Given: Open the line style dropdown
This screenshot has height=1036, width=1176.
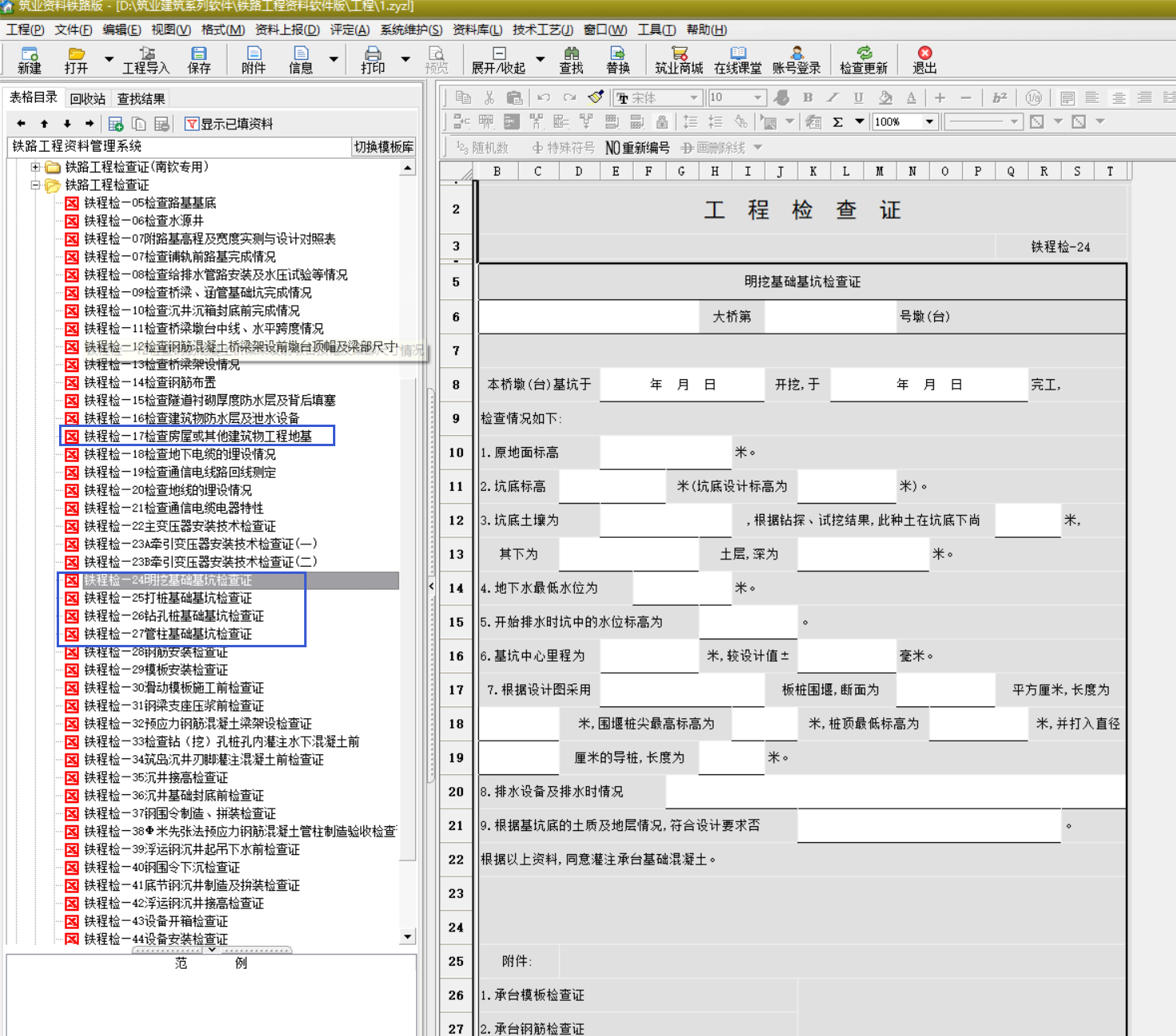Looking at the screenshot, I should 1014,121.
